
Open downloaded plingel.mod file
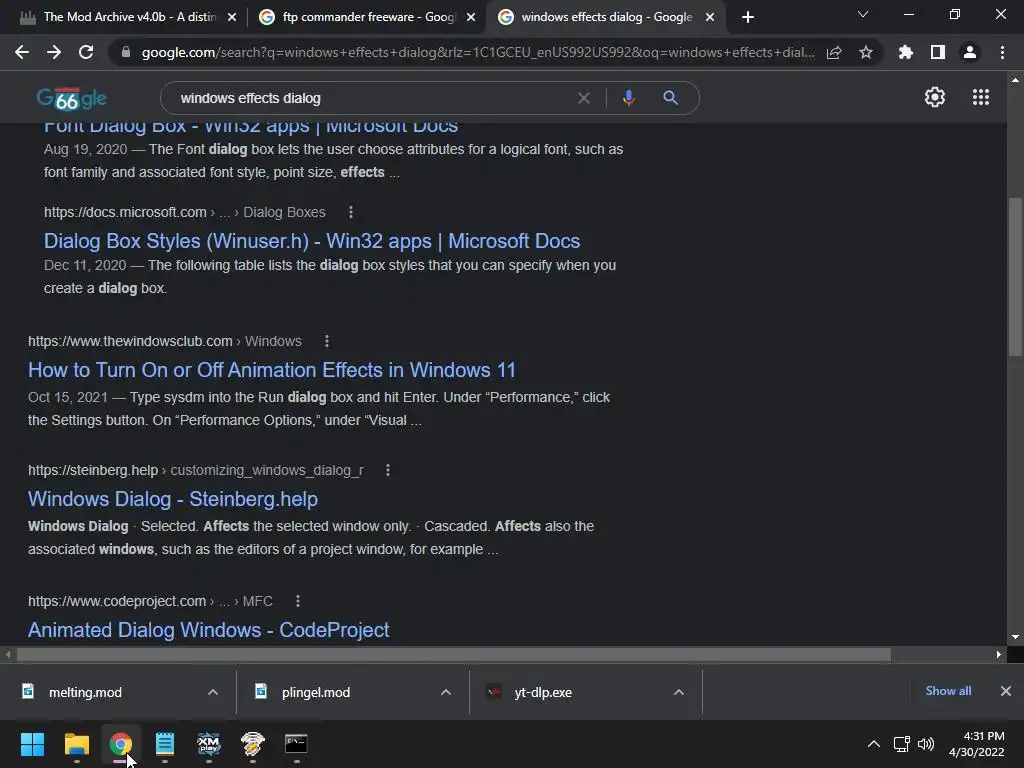click(315, 692)
